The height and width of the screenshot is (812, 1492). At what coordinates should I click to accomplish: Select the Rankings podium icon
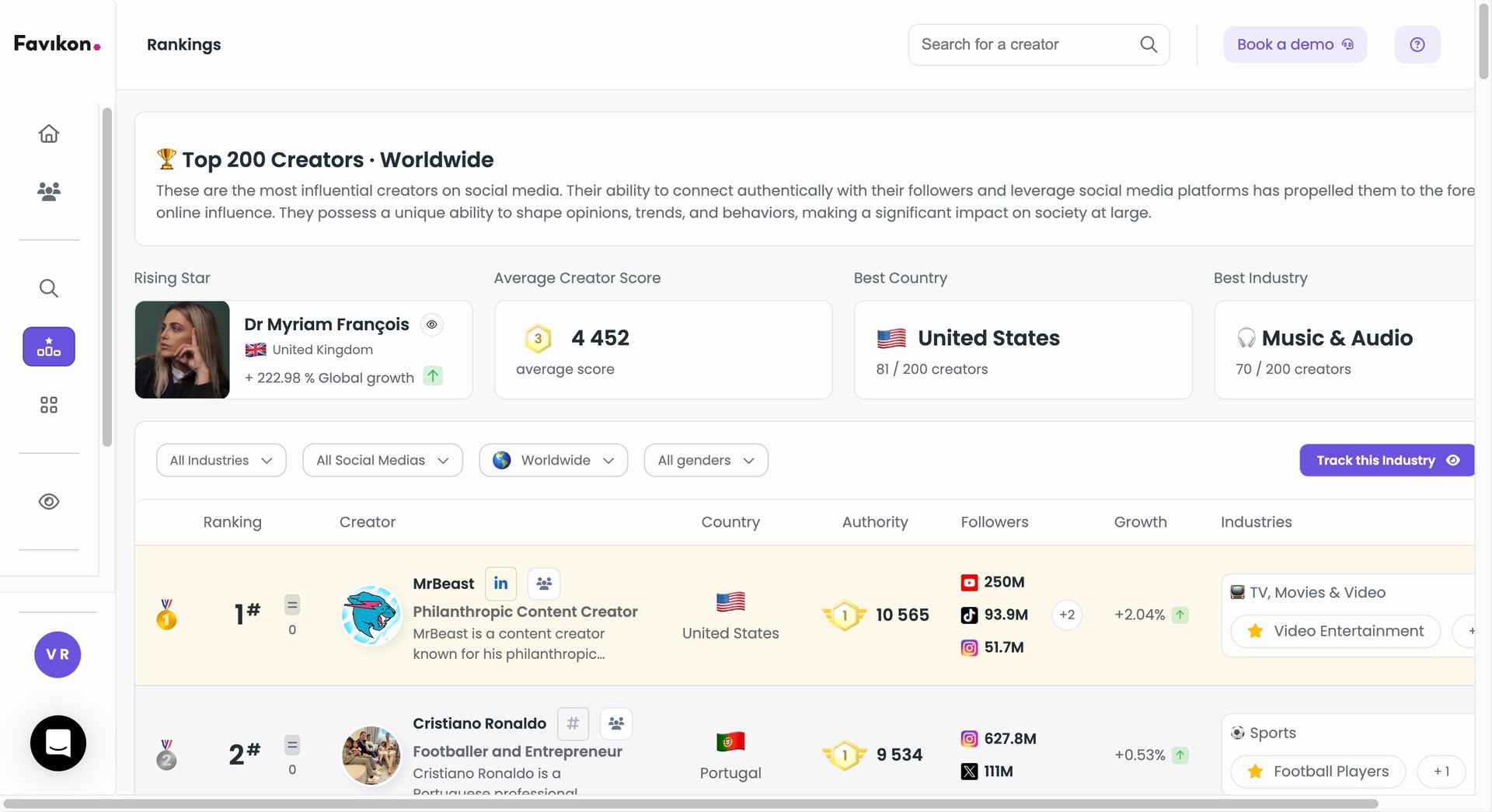49,347
